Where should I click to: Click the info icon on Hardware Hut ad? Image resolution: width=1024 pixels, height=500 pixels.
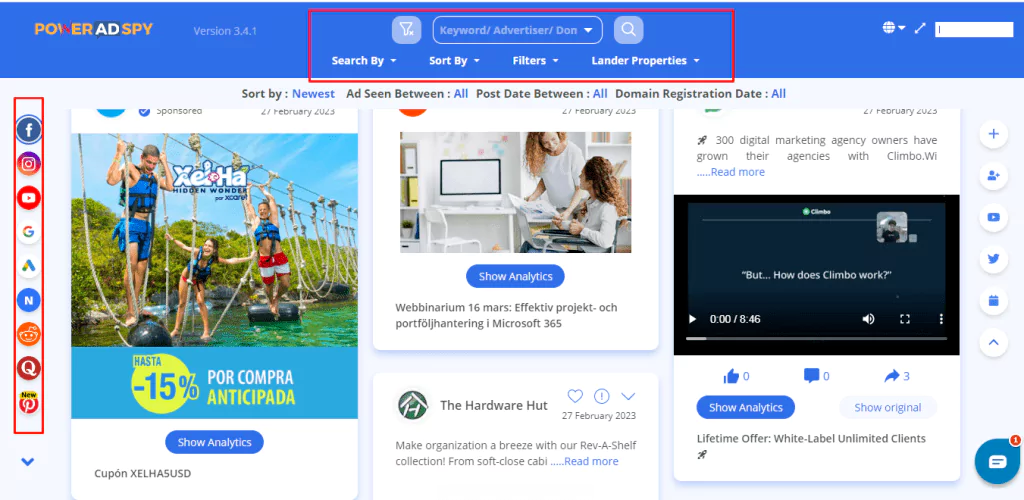pos(601,396)
